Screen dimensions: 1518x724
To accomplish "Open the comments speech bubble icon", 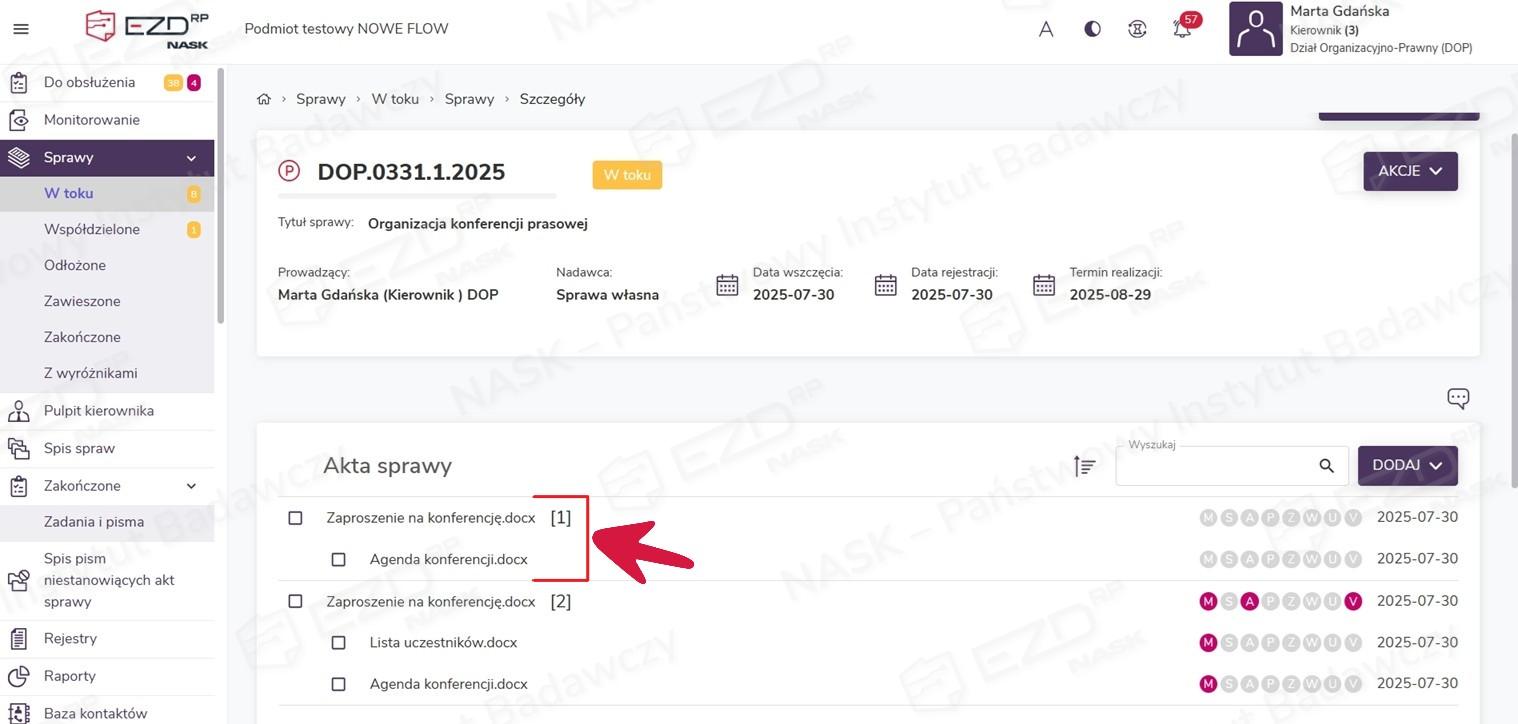I will tap(1458, 399).
